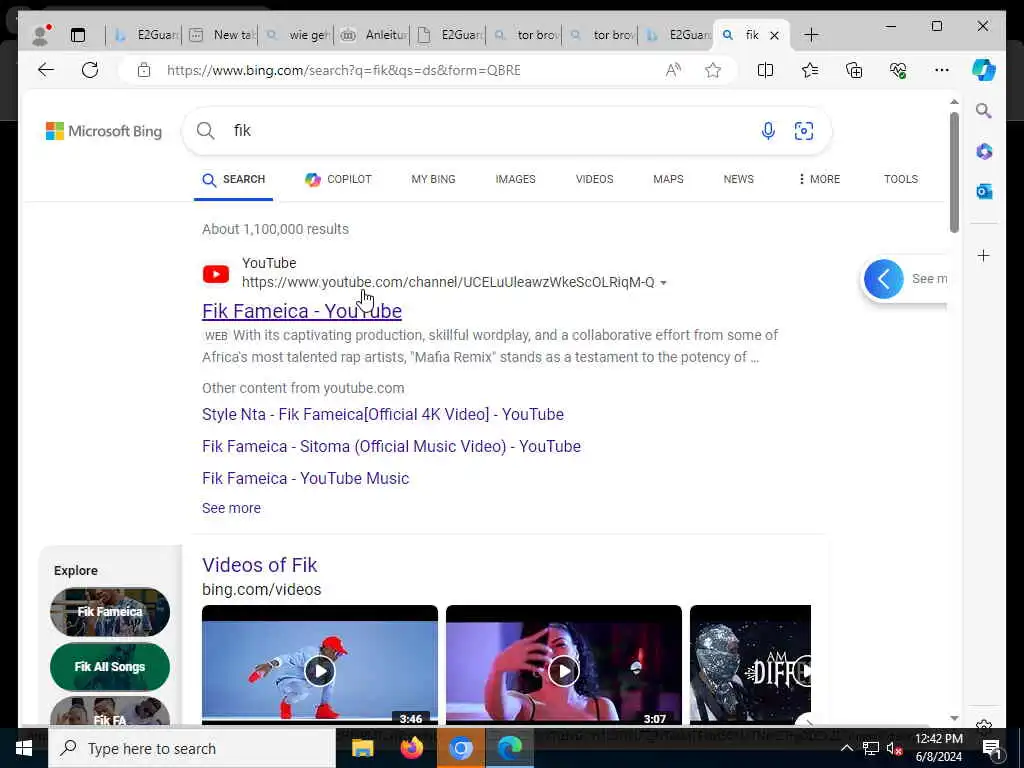Select the SEARCH tab
Image resolution: width=1024 pixels, height=768 pixels.
(x=233, y=179)
